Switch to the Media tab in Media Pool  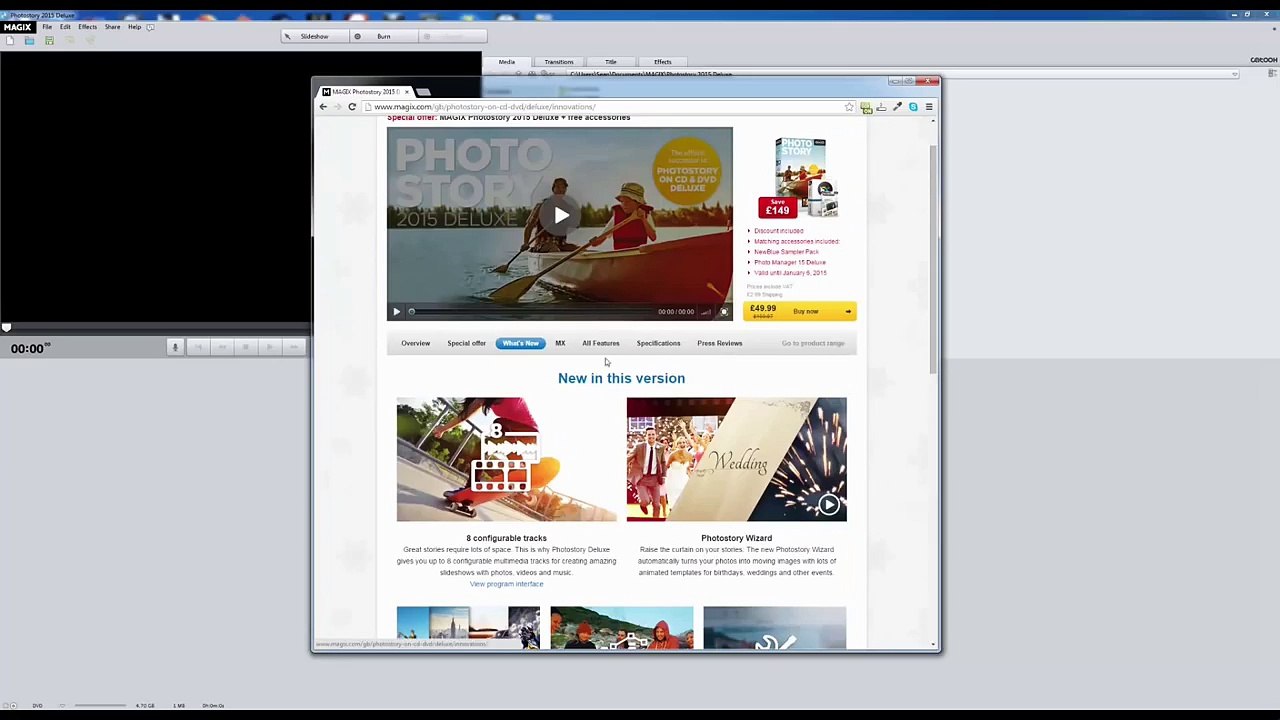click(x=507, y=62)
